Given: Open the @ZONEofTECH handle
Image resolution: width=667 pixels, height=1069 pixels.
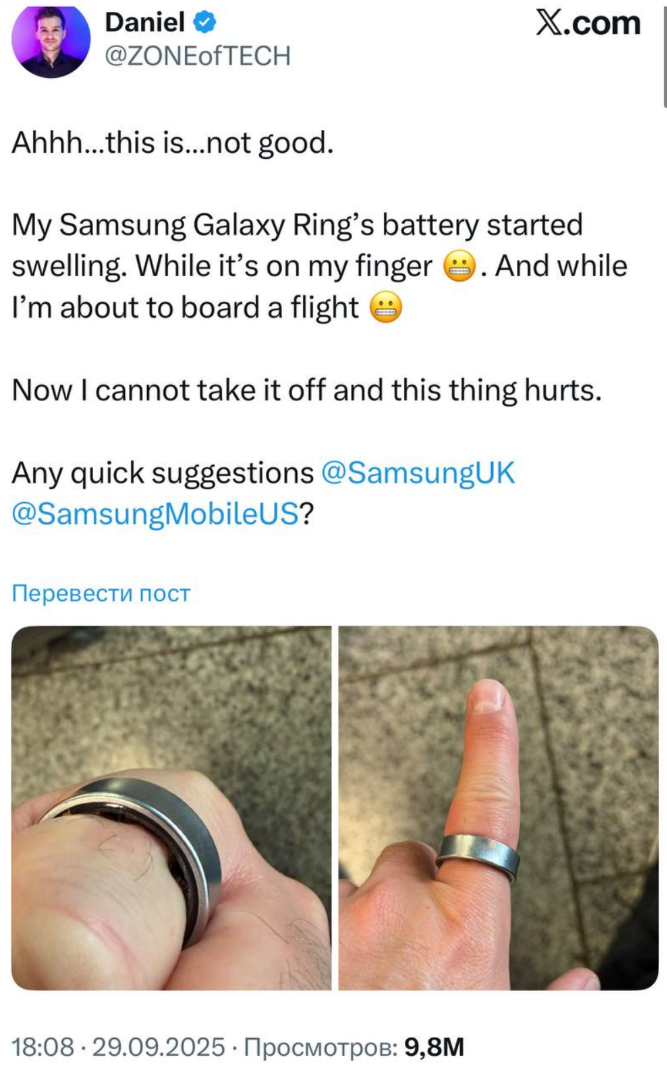Looking at the screenshot, I should [x=198, y=56].
